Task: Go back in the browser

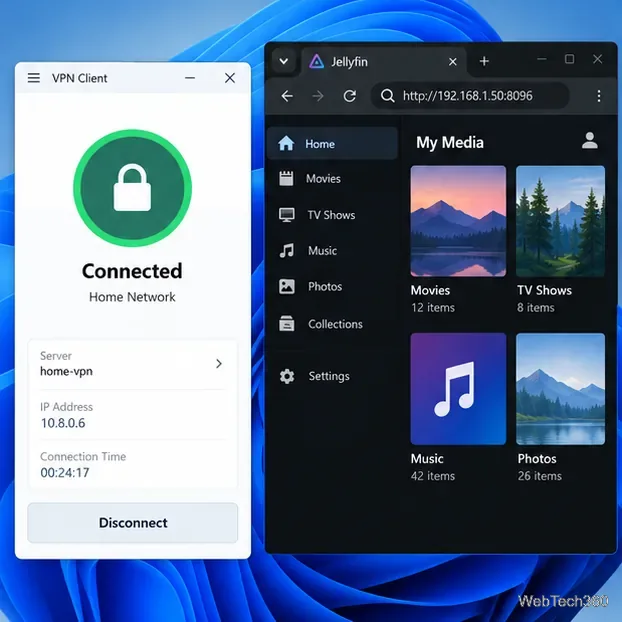Action: point(287,96)
